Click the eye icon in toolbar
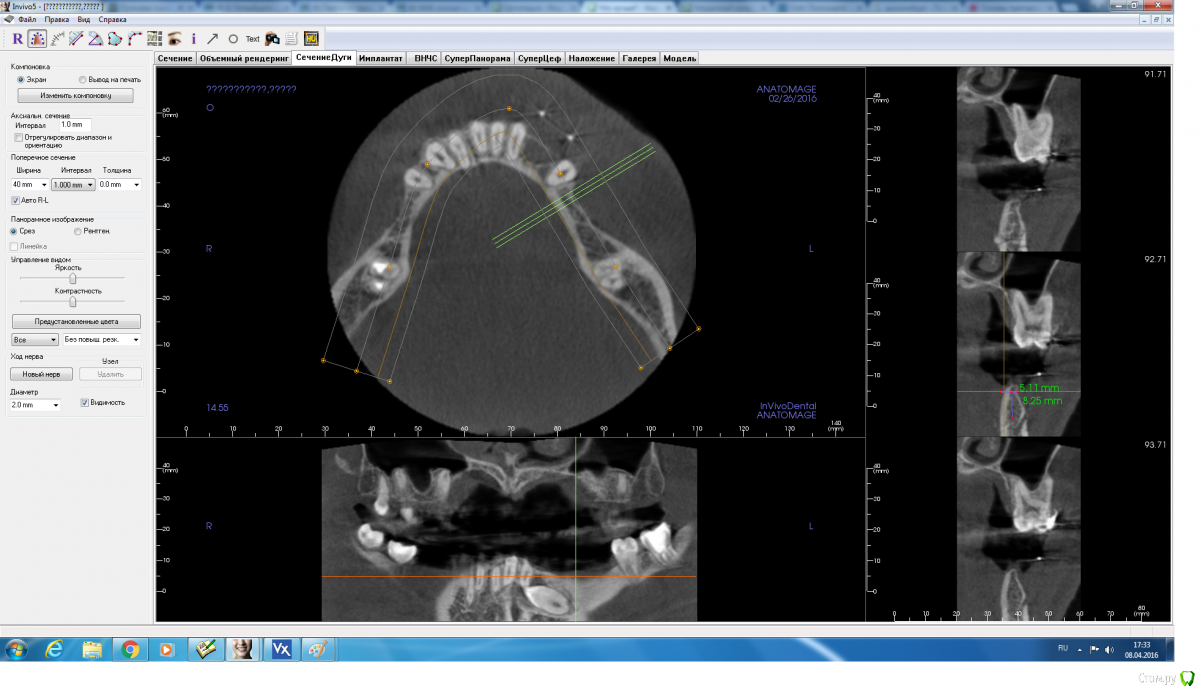Viewport: 1200px width, 686px height. tap(174, 39)
